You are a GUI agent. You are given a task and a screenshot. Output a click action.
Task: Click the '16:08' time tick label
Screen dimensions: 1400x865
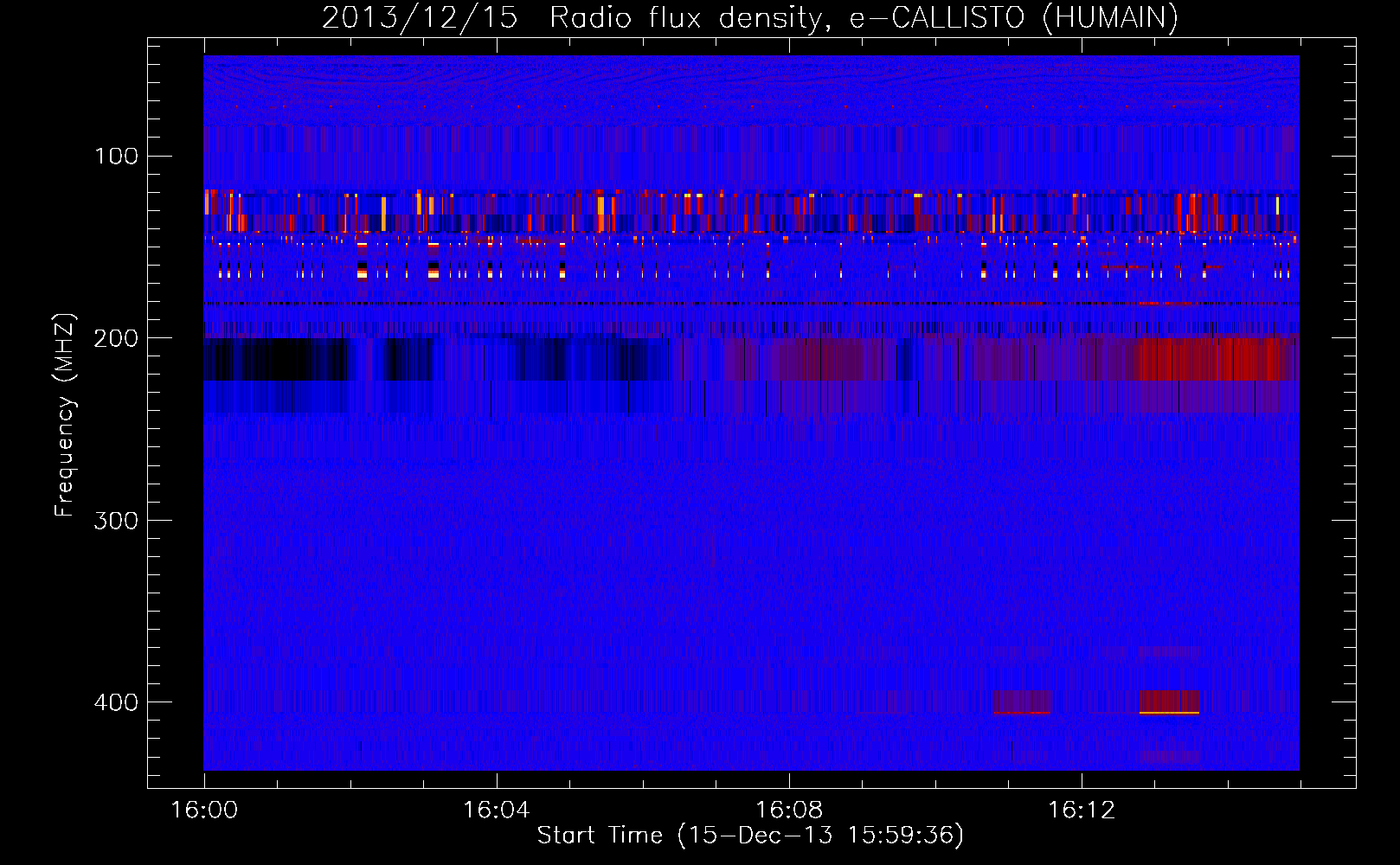[x=789, y=811]
